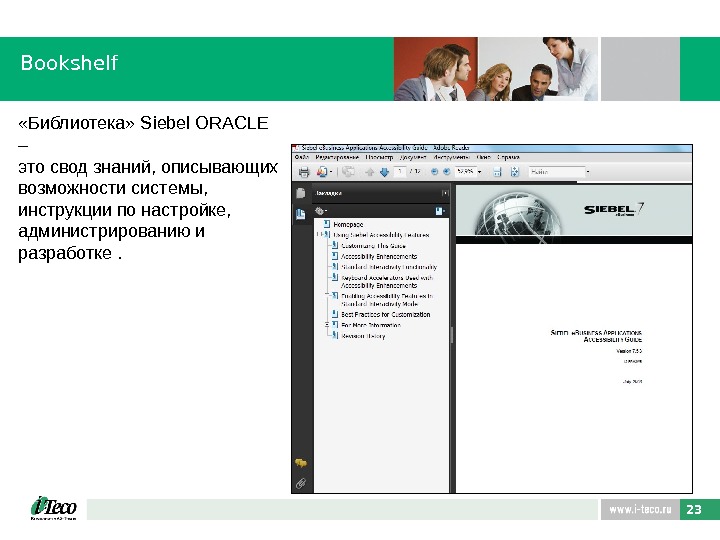Click the Siebel 7 logo on PDF cover
720x540 pixels.
click(613, 209)
